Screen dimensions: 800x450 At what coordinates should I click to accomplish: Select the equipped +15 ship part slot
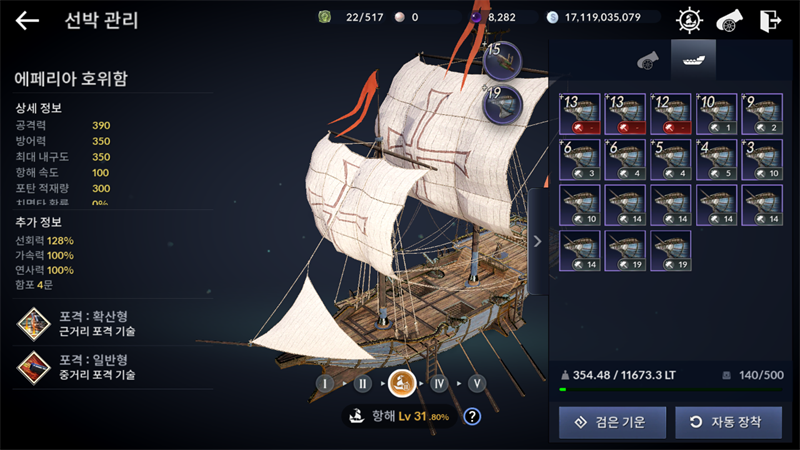pyautogui.click(x=502, y=61)
